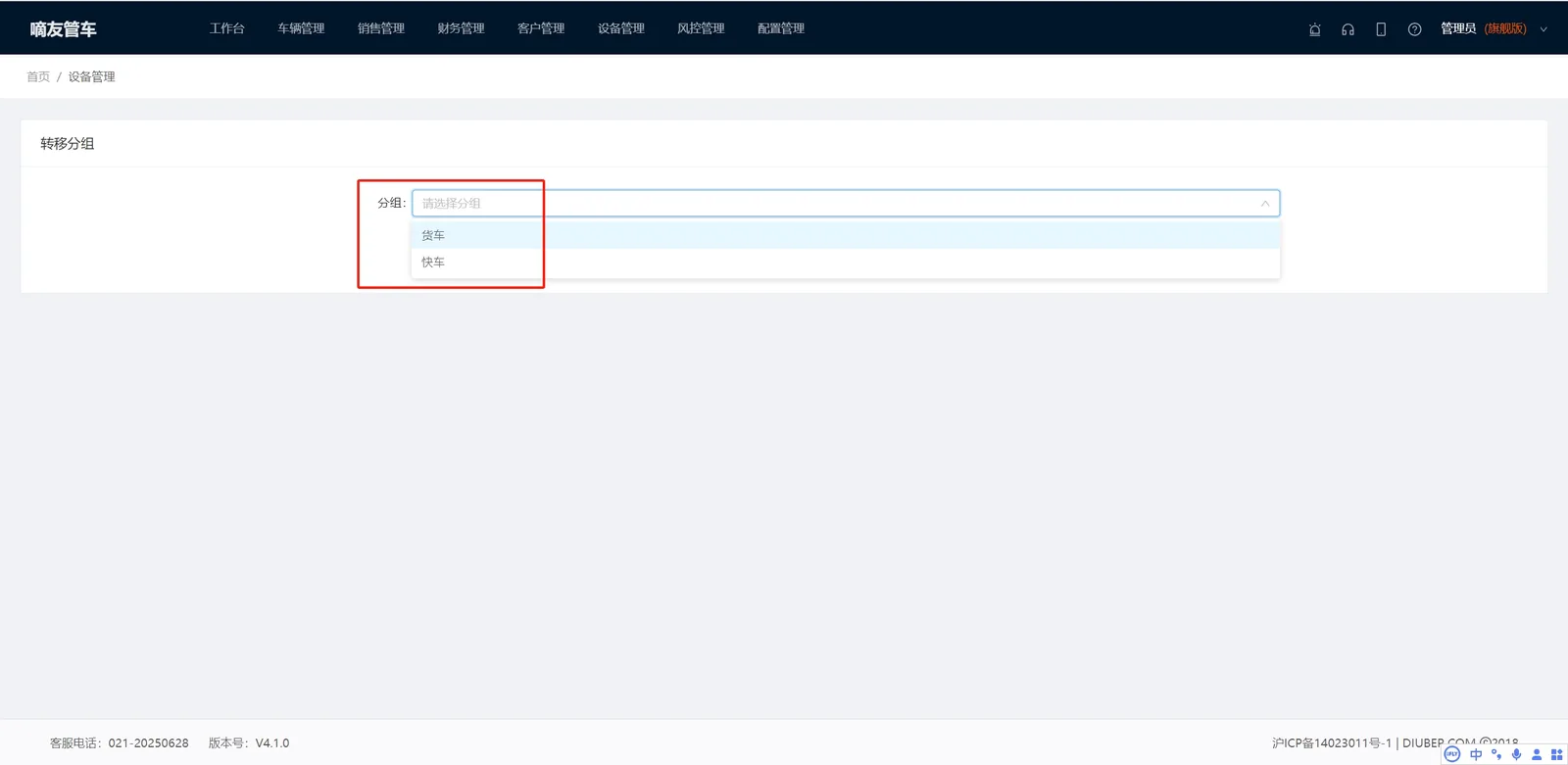This screenshot has width=1568, height=765.
Task: Select the 快车 option in group list
Action: tap(846, 263)
